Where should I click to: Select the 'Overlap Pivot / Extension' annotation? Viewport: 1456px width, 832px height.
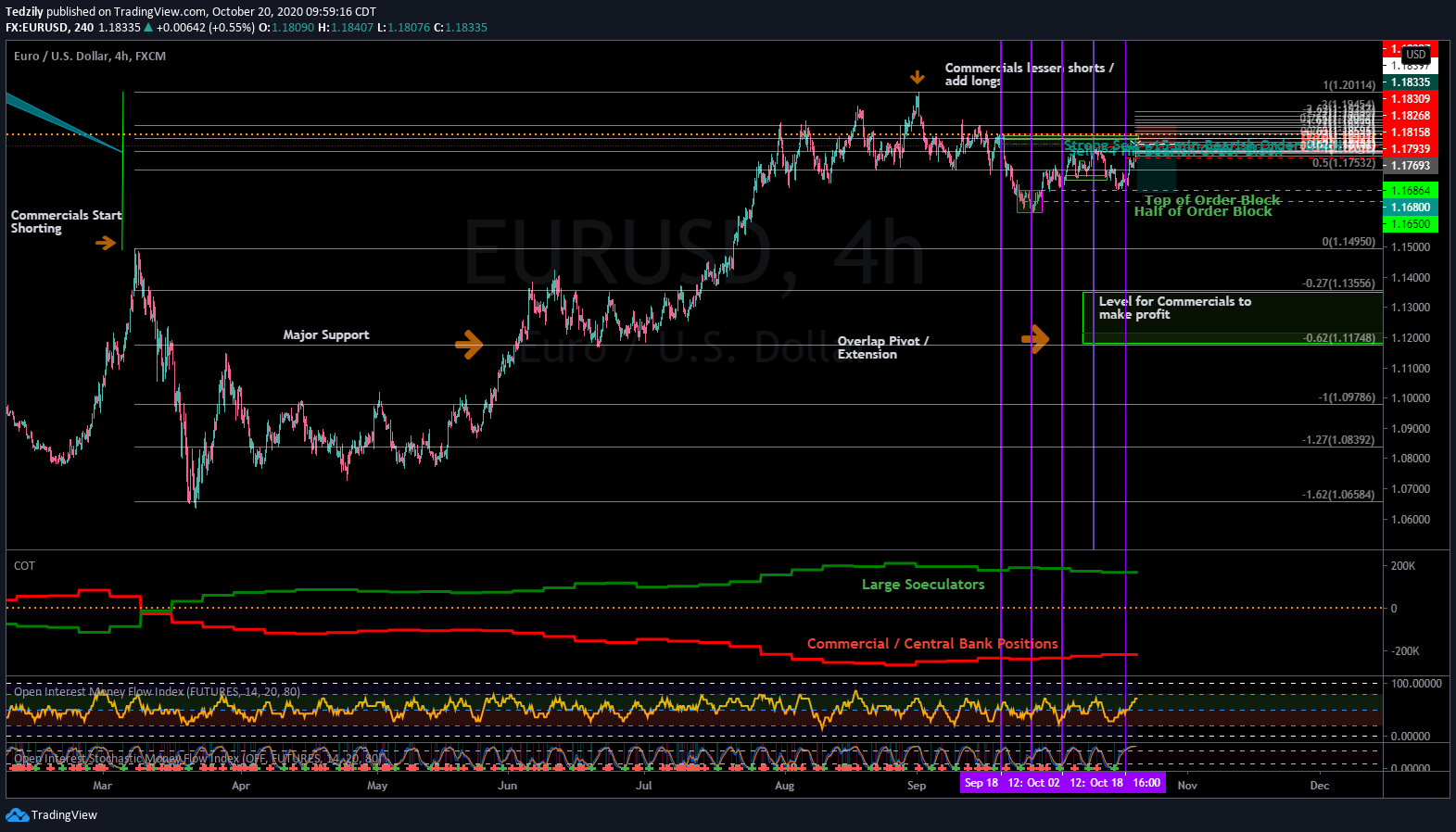coord(883,347)
